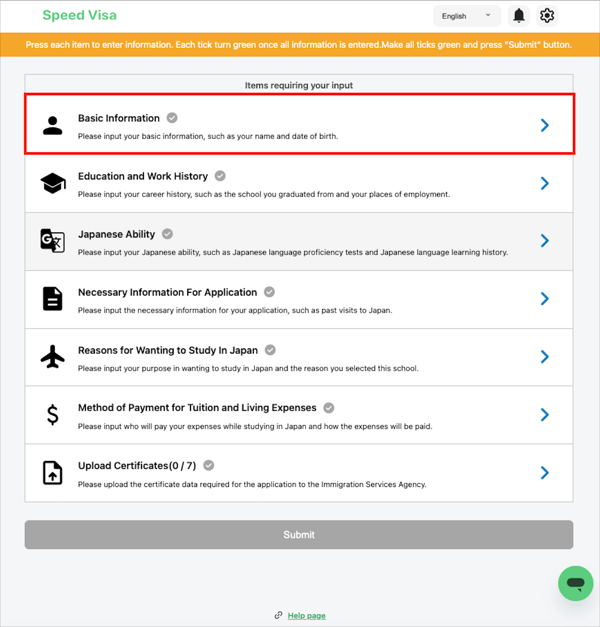Click the tick beside Education and Work History
Screen dimensions: 600x627
point(220,176)
